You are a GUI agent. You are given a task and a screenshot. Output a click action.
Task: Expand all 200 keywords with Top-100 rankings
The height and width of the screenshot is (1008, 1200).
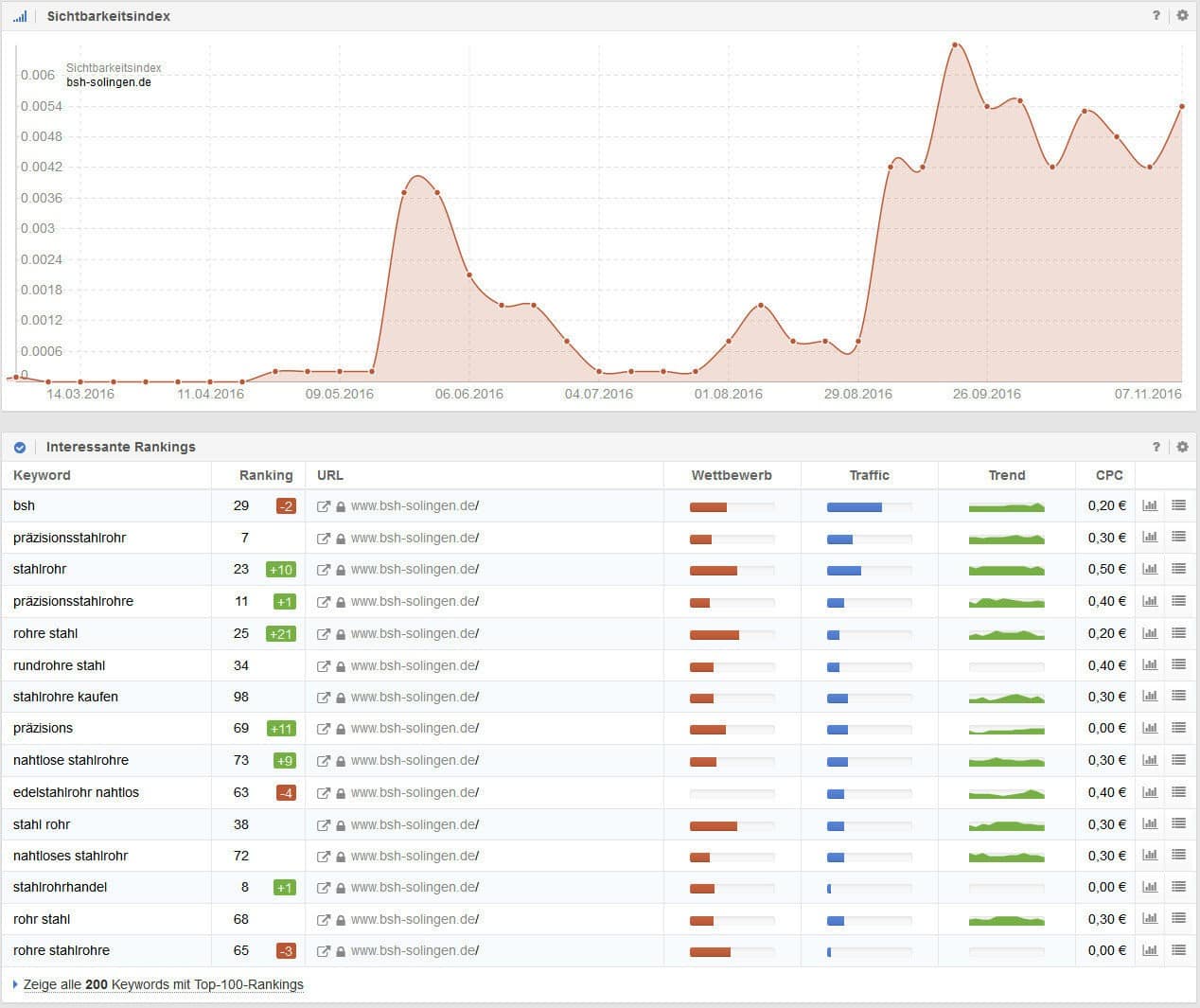[x=163, y=984]
